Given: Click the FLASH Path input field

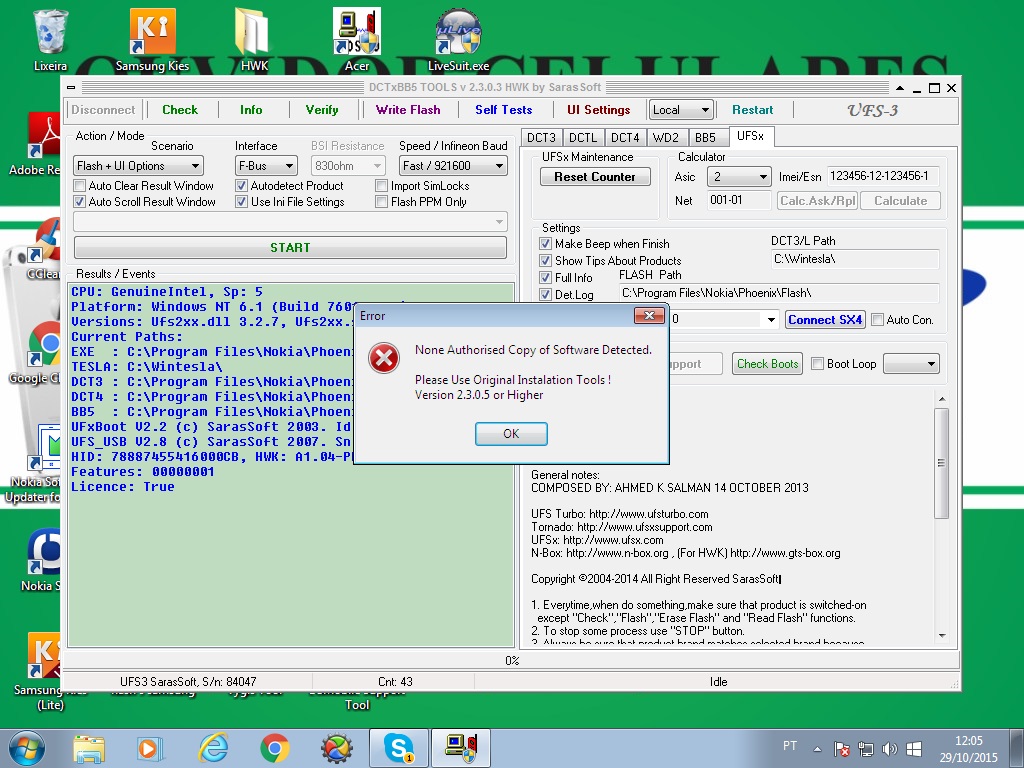Looking at the screenshot, I should (x=778, y=293).
